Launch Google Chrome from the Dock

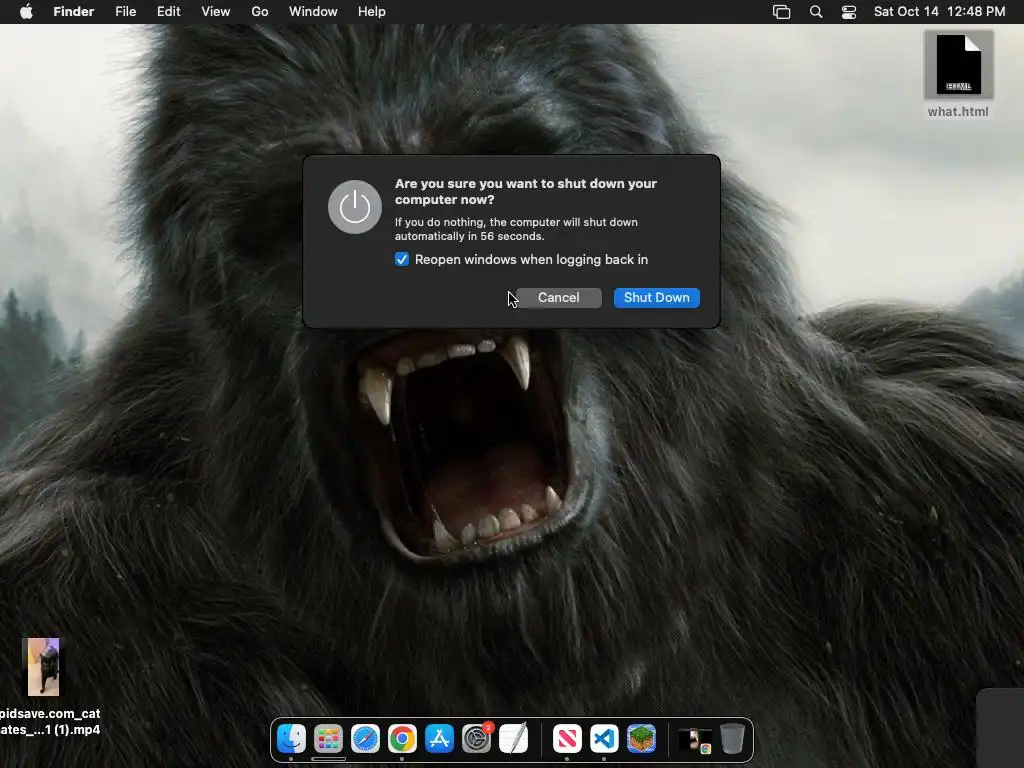[x=402, y=739]
